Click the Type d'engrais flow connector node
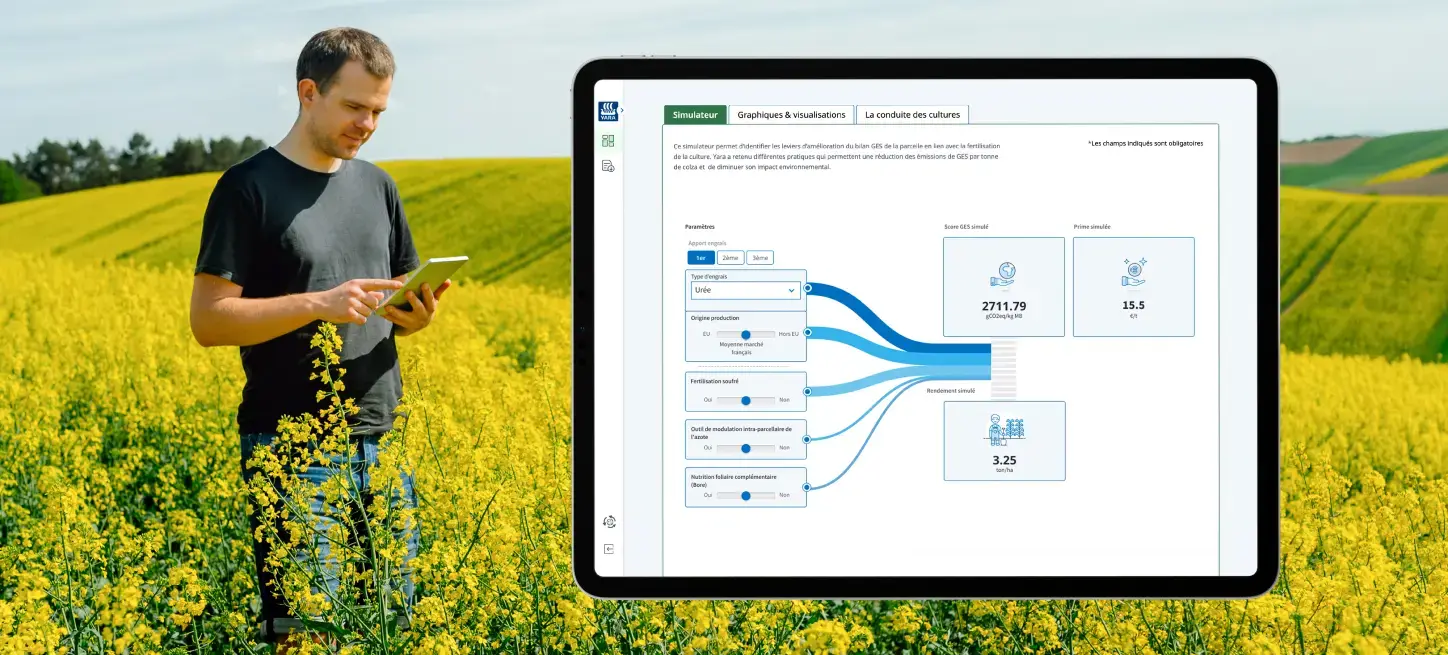1448x655 pixels. [807, 288]
